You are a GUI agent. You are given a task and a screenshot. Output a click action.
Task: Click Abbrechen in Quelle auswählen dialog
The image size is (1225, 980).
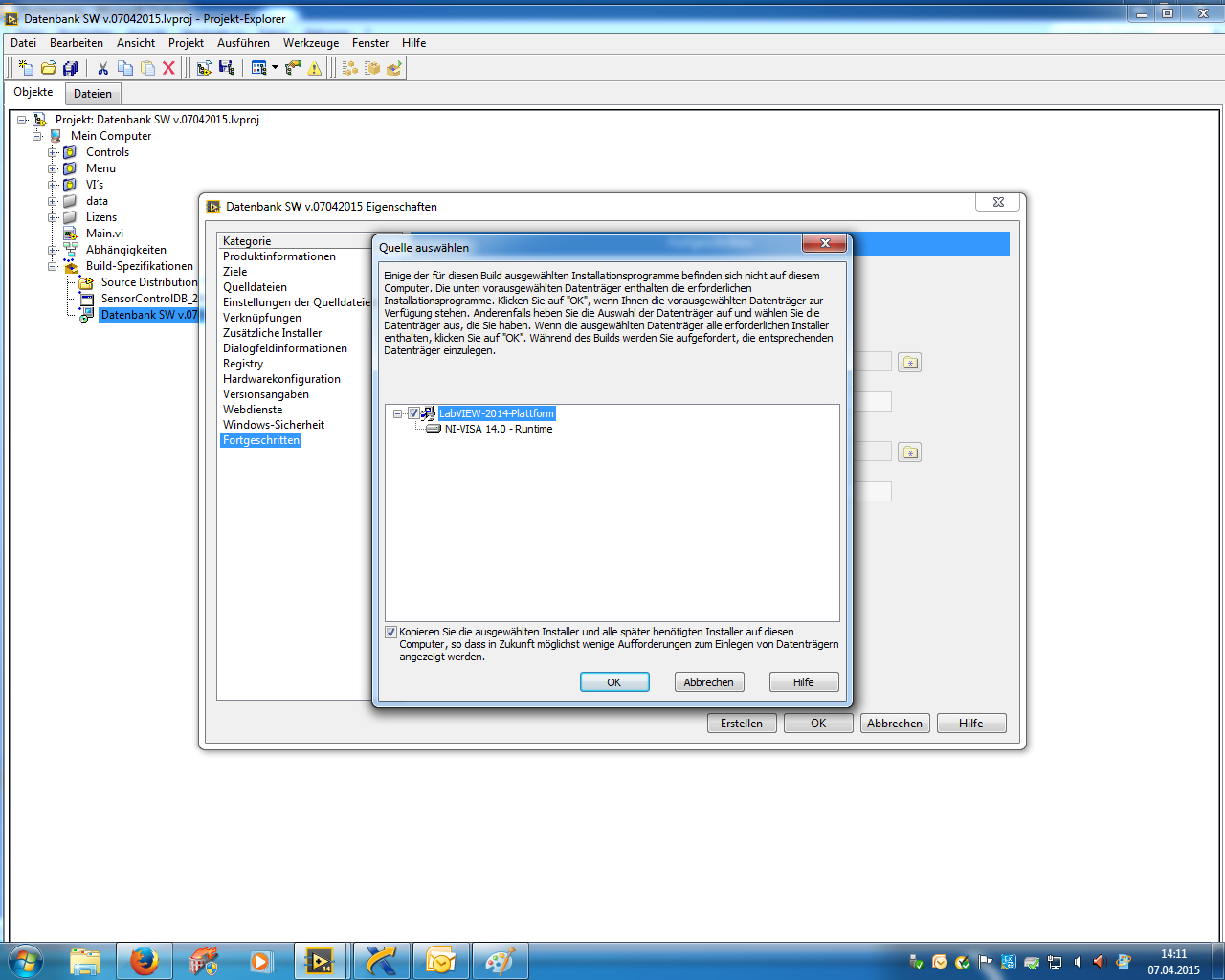[709, 682]
